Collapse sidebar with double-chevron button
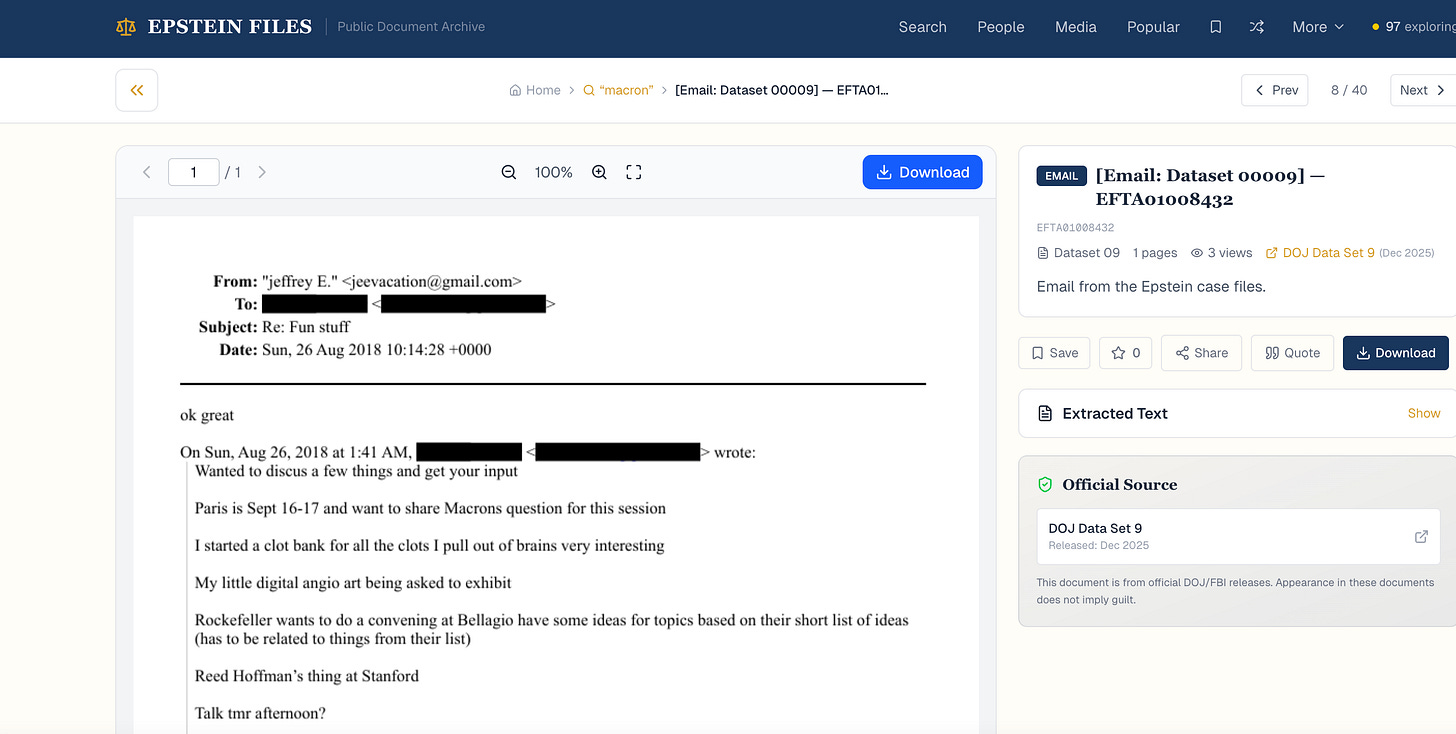Image resolution: width=1456 pixels, height=734 pixels. click(137, 90)
